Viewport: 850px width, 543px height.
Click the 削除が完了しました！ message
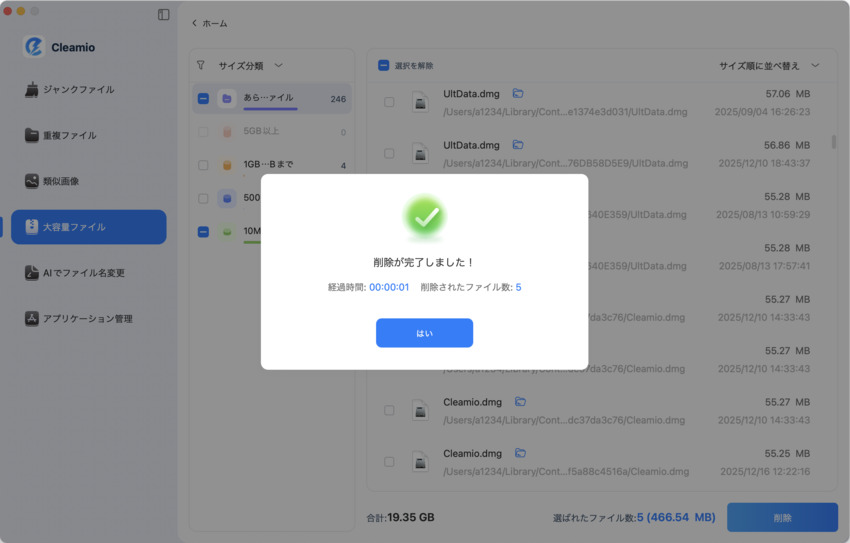pos(424,262)
